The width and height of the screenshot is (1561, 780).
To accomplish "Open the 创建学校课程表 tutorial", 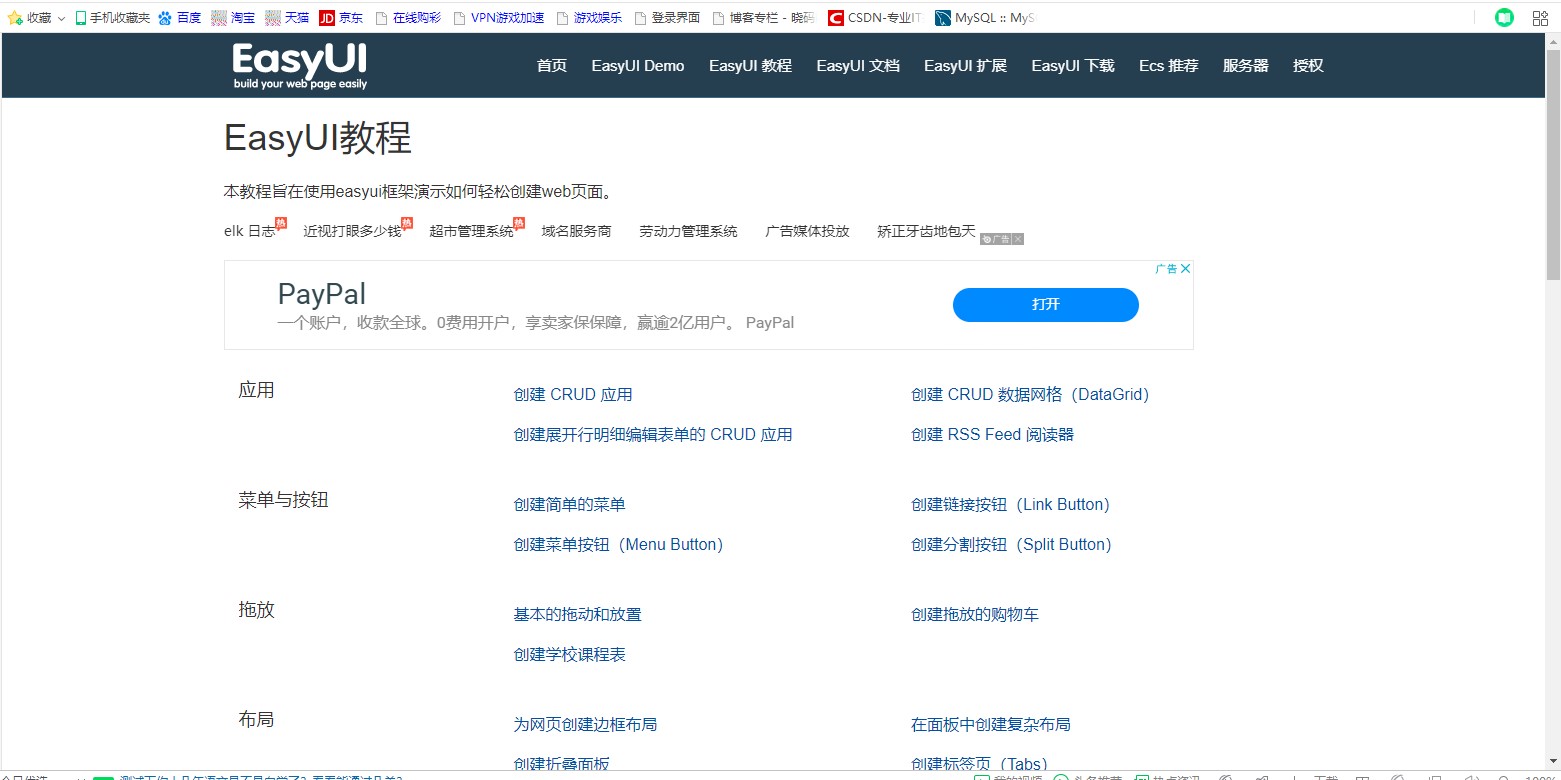I will coord(569,655).
